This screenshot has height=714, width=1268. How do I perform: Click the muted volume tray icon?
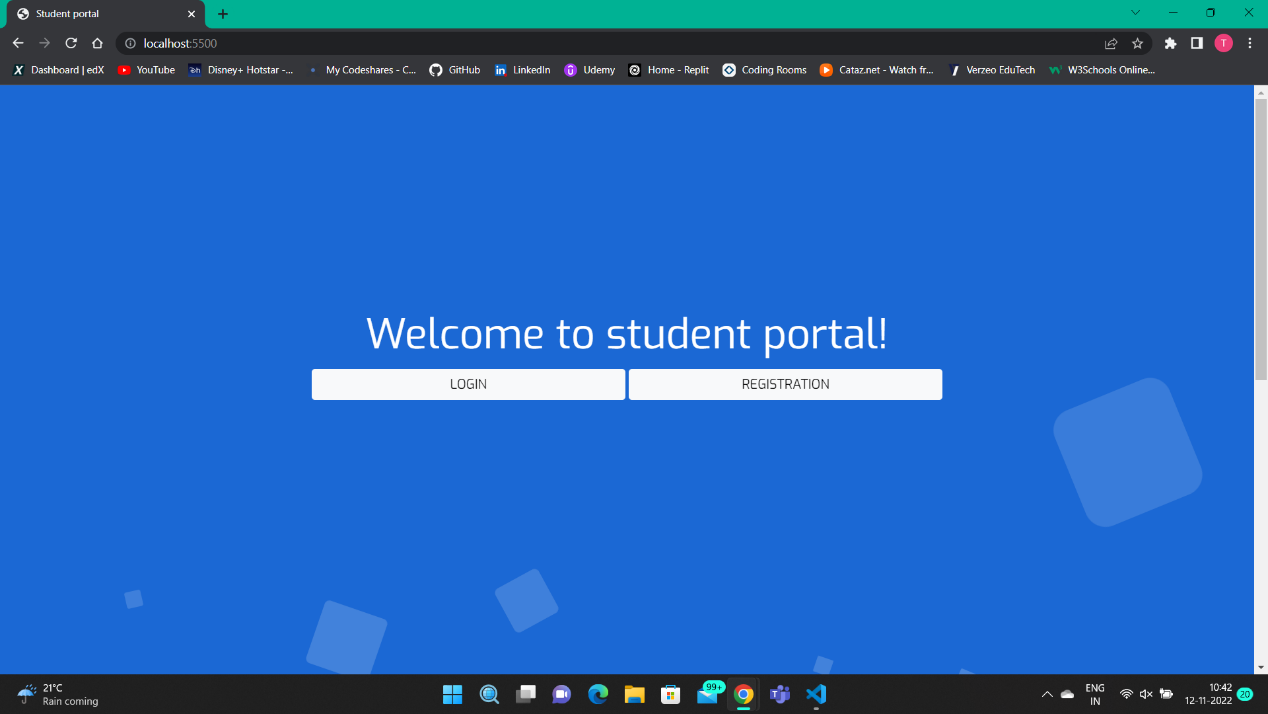1146,694
